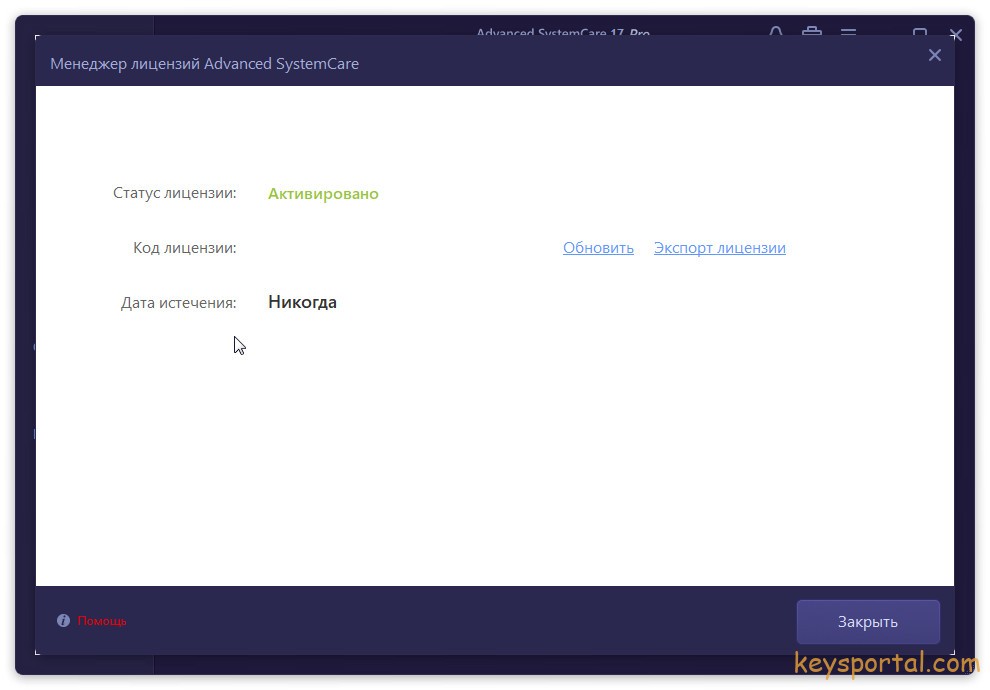Close the main application window
Screen dimensions: 990x690
[956, 33]
